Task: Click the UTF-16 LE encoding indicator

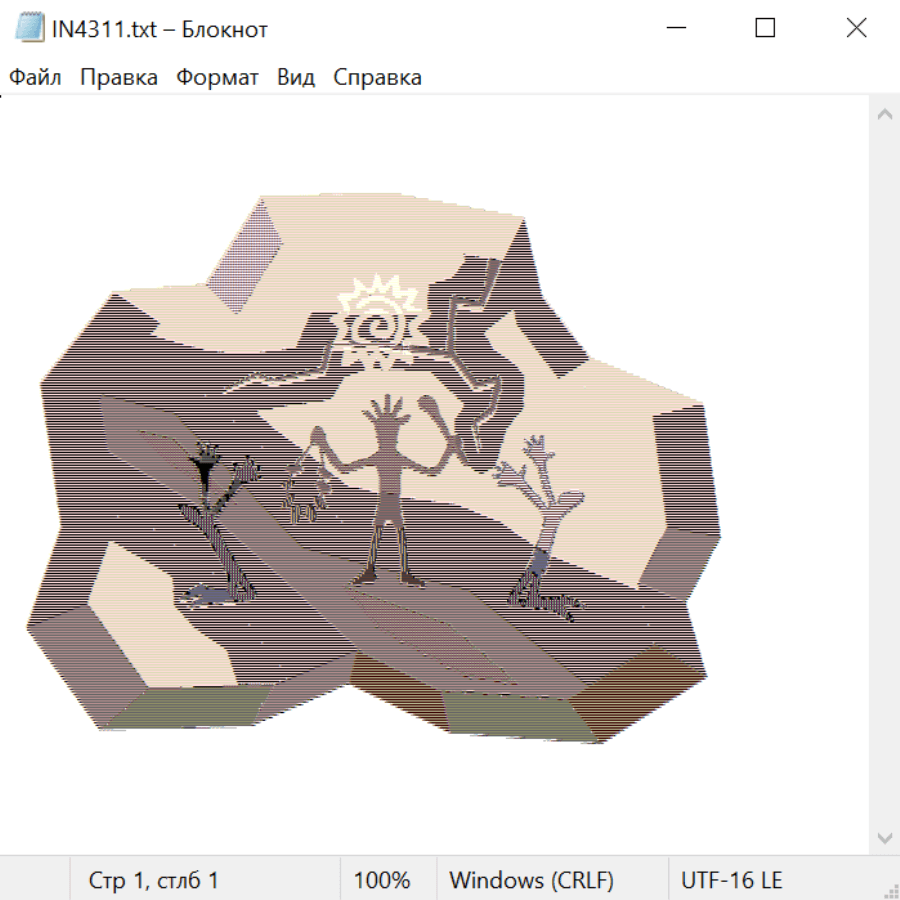Action: pos(731,881)
